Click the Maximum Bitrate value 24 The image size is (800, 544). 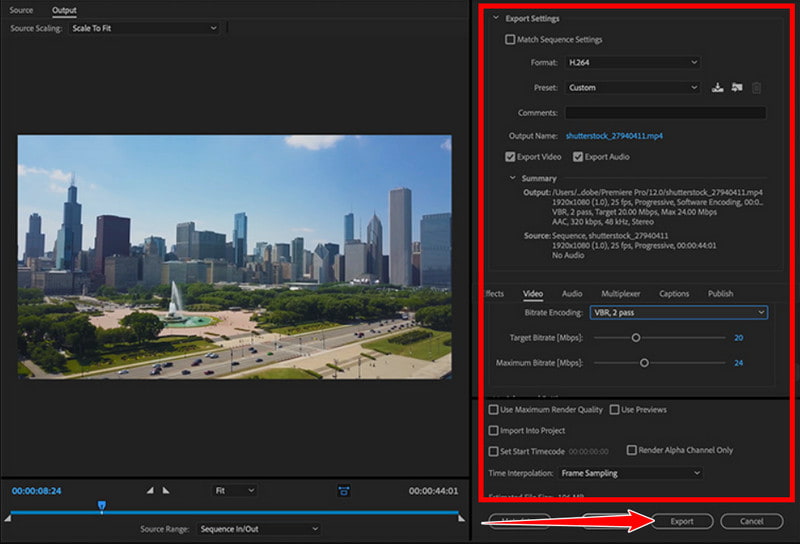738,363
